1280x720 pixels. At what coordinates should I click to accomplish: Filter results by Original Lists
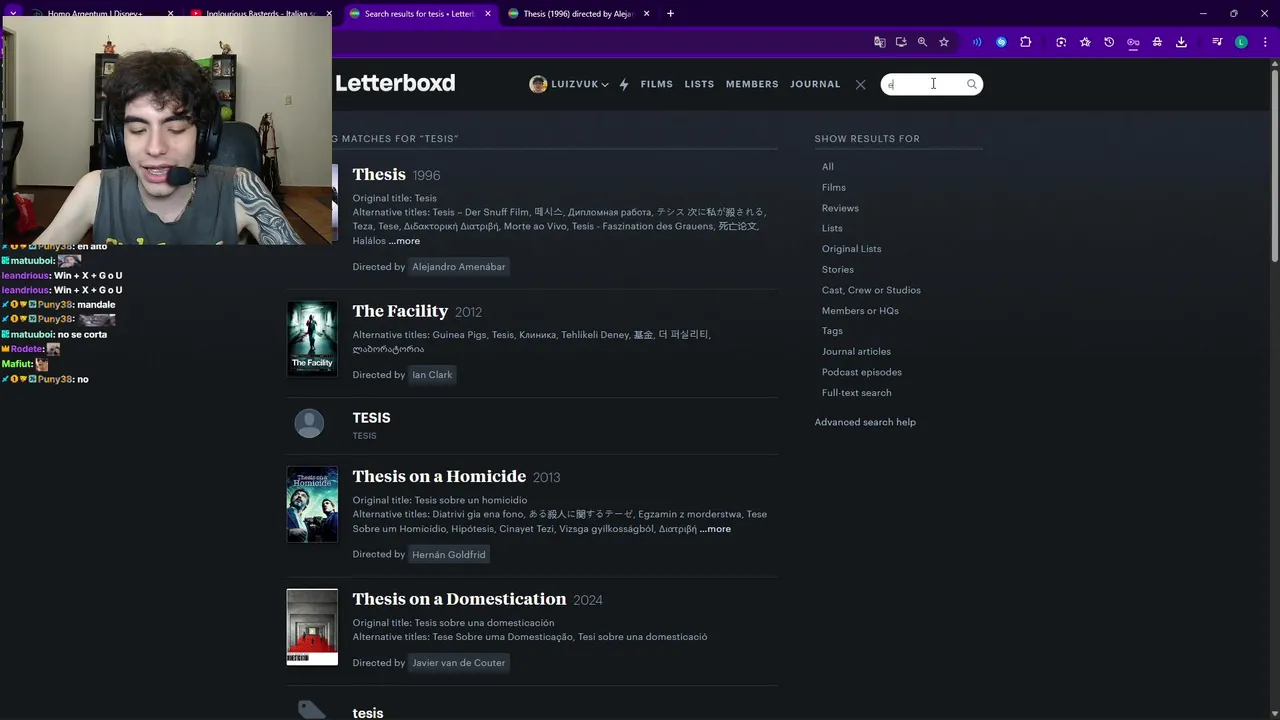tap(852, 249)
